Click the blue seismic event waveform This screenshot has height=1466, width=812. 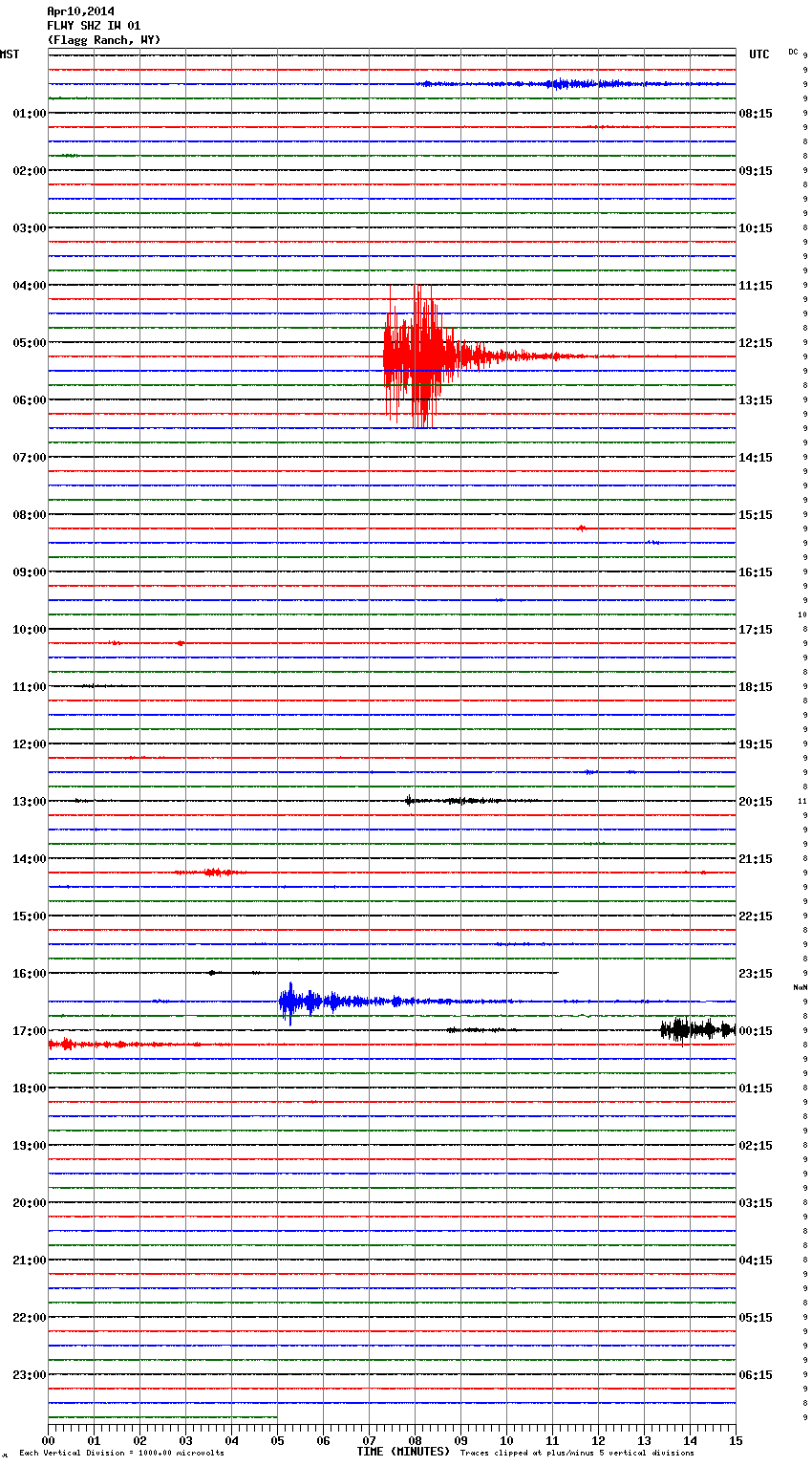pyautogui.click(x=306, y=1002)
